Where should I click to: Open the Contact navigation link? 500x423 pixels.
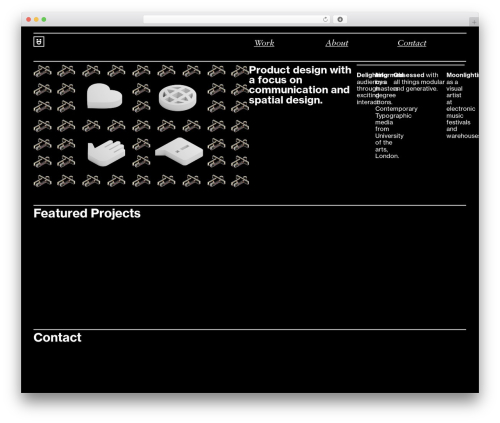click(x=412, y=43)
